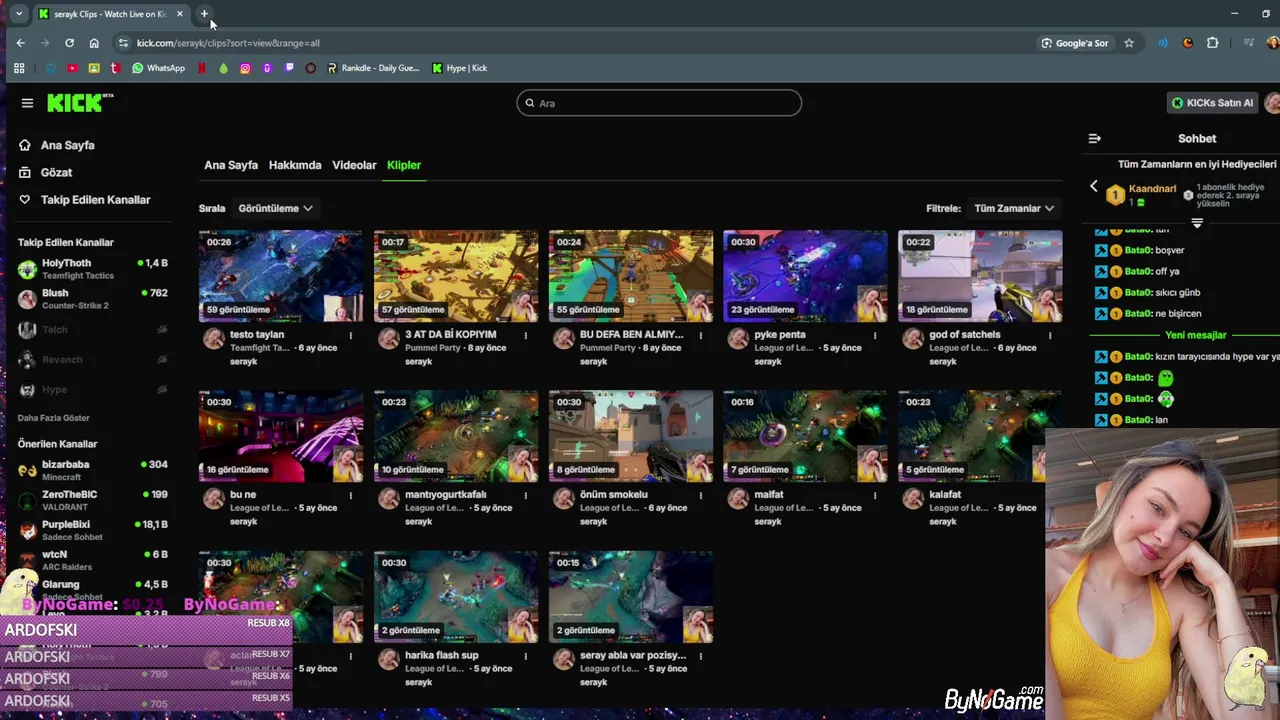Image resolution: width=1280 pixels, height=720 pixels.
Task: Open the options menu for testo taylan clip
Action: [x=351, y=335]
